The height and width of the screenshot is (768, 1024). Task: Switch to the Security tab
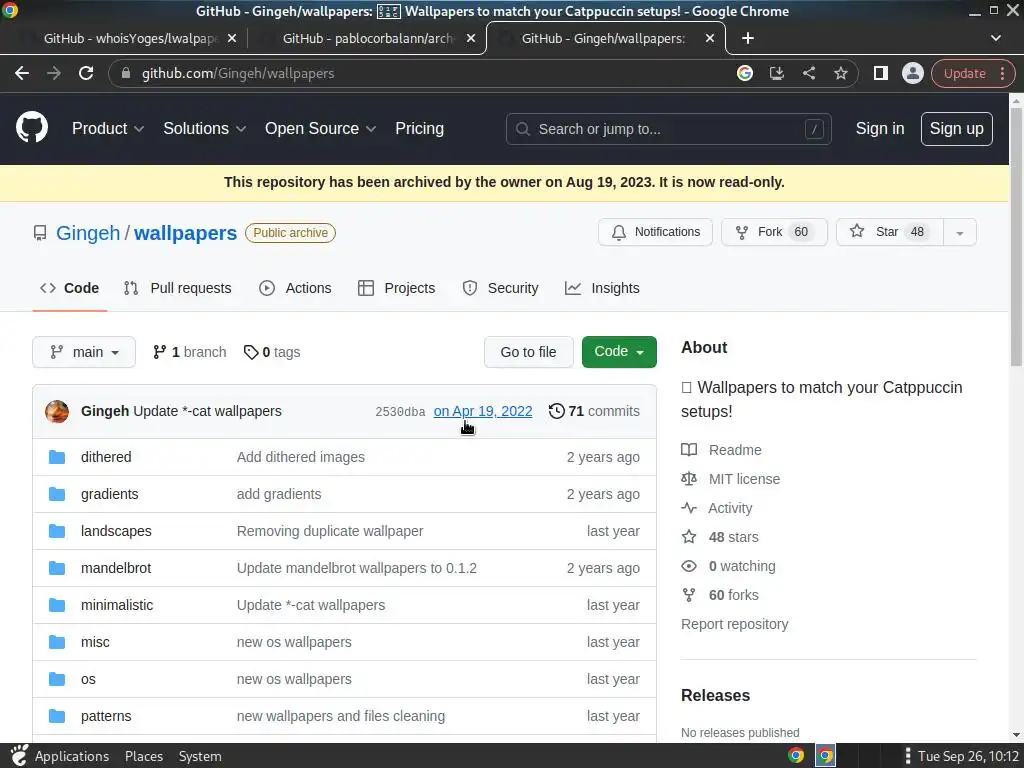tap(500, 288)
